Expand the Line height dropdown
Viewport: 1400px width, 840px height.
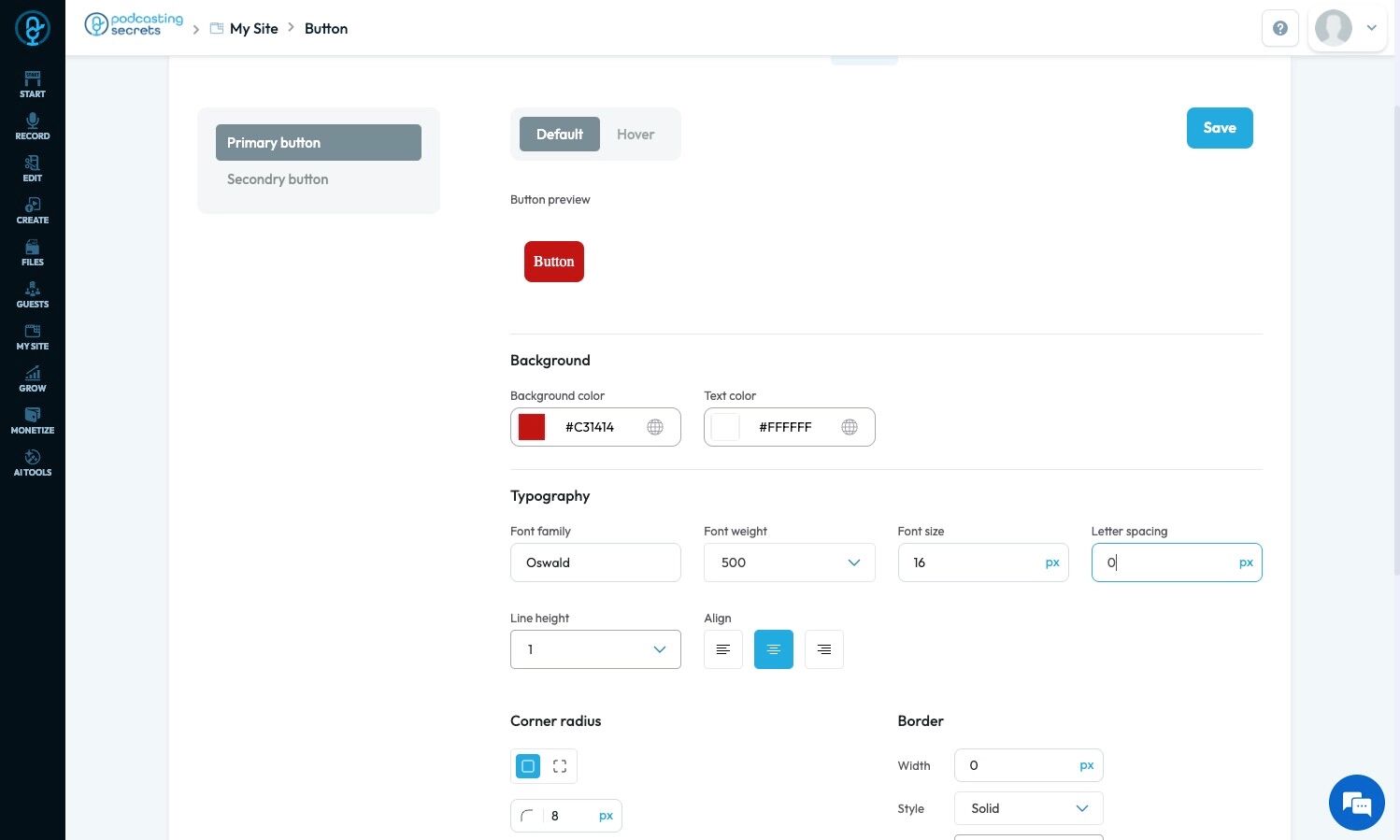click(x=595, y=649)
